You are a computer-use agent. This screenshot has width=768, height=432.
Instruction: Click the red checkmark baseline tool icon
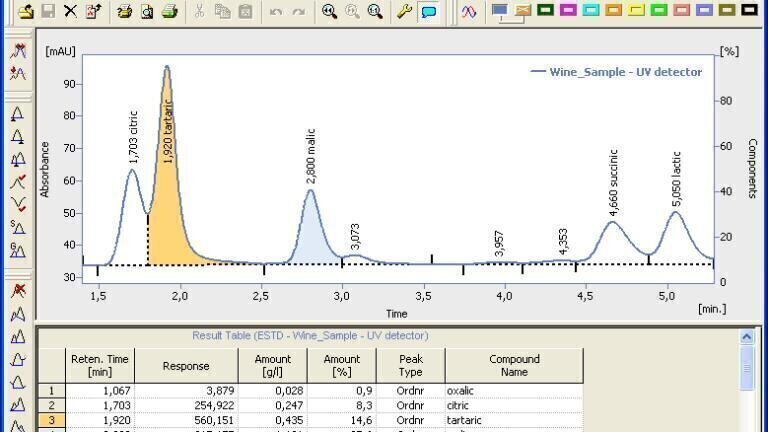coord(18,182)
